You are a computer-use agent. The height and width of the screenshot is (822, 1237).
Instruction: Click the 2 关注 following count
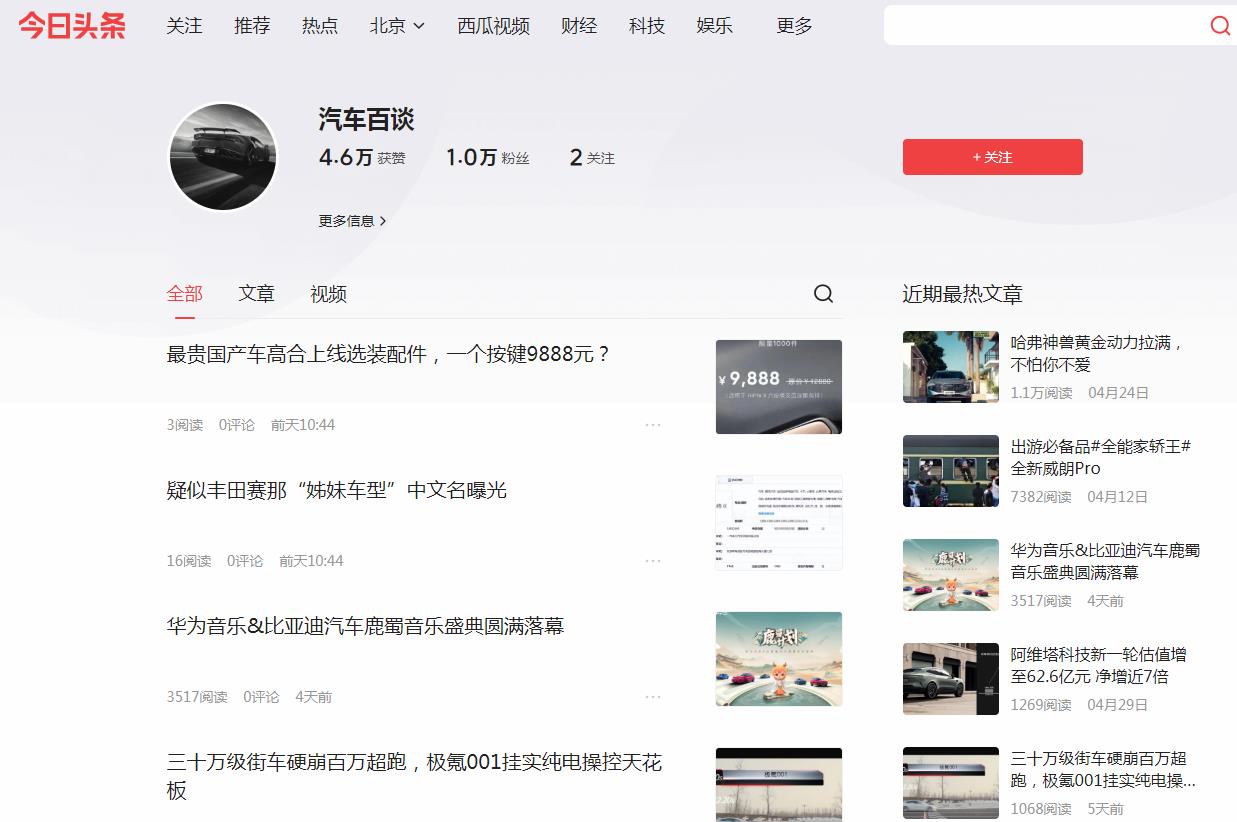click(592, 157)
